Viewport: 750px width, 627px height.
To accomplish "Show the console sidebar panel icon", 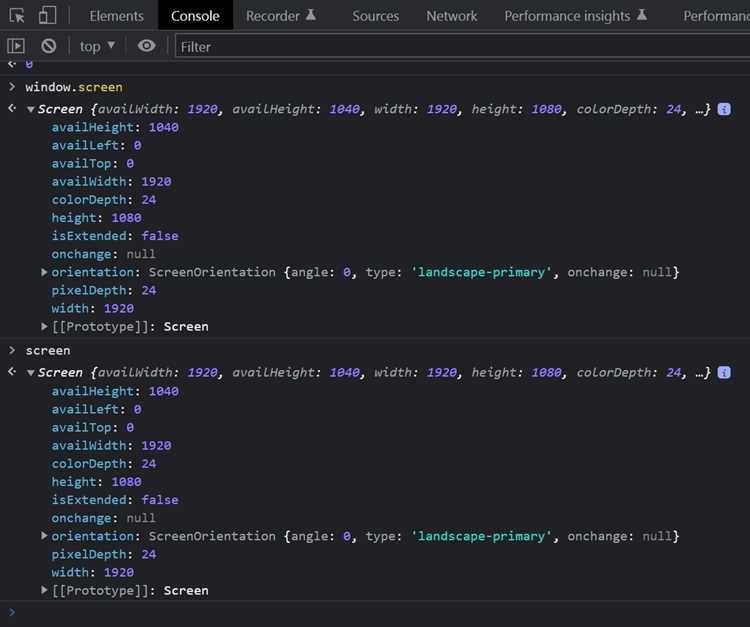I will click(x=16, y=46).
